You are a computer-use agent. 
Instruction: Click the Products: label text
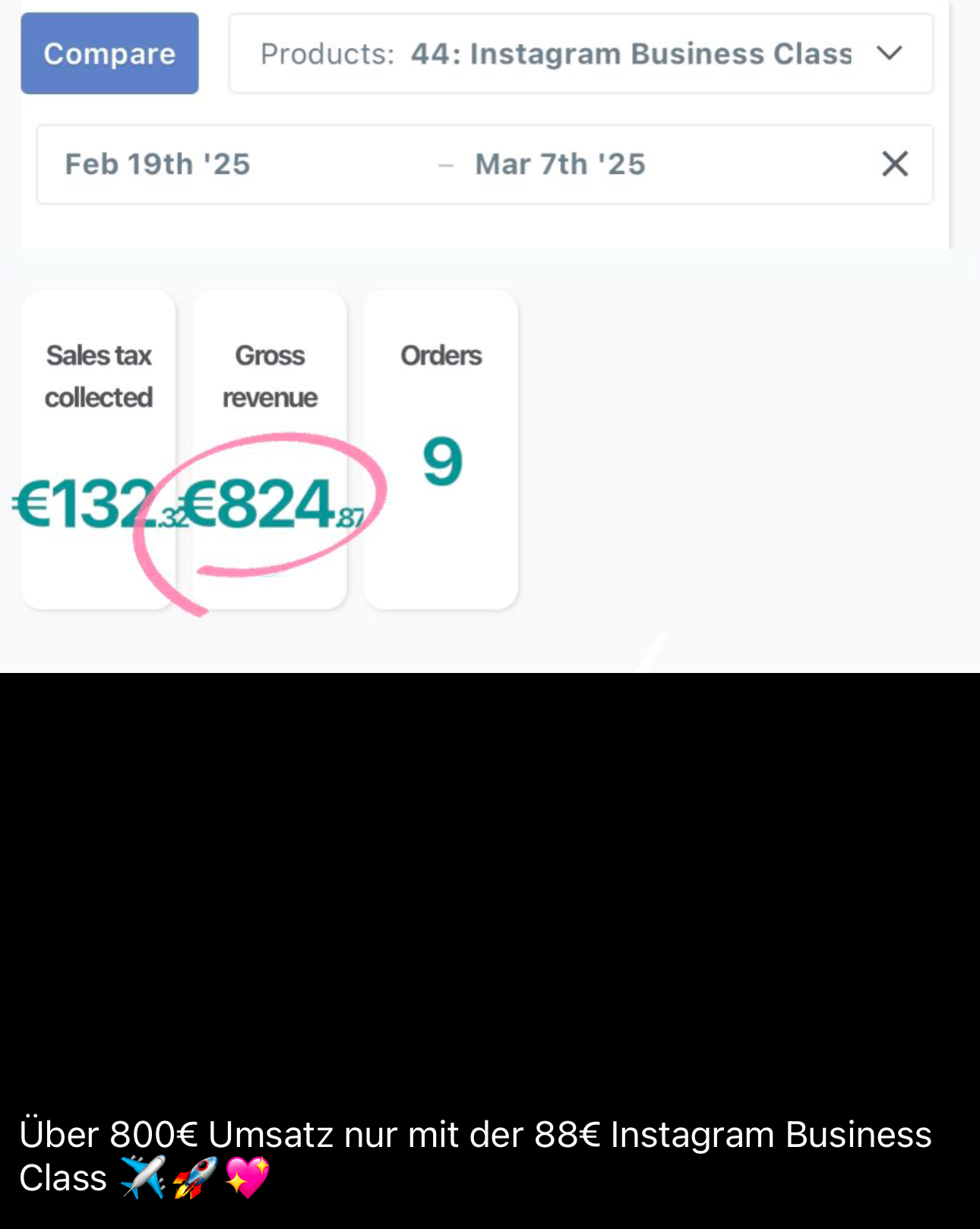[x=327, y=54]
